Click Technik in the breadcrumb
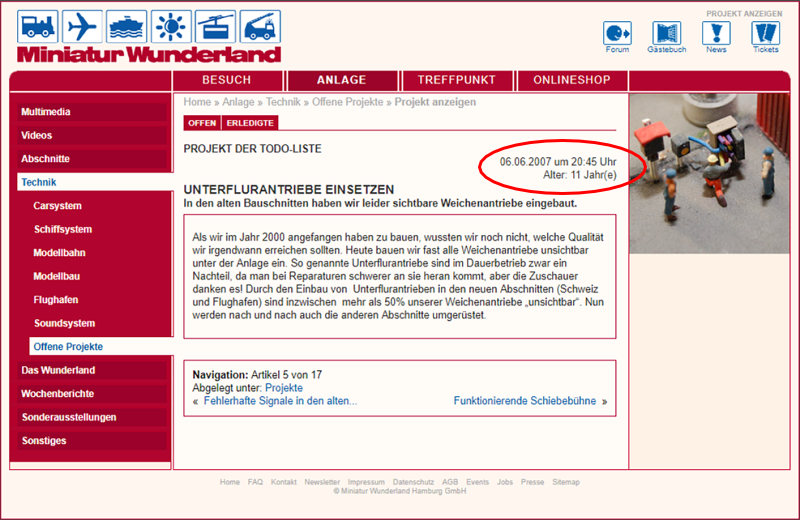This screenshot has width=800, height=520. pos(283,102)
